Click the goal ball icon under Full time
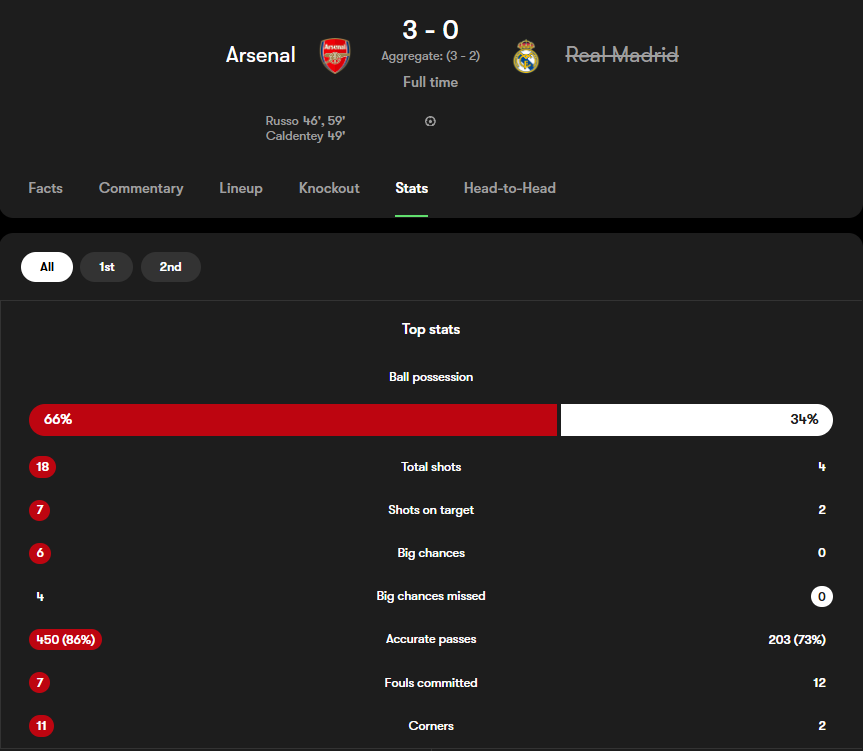Image resolution: width=863 pixels, height=751 pixels. coord(430,121)
